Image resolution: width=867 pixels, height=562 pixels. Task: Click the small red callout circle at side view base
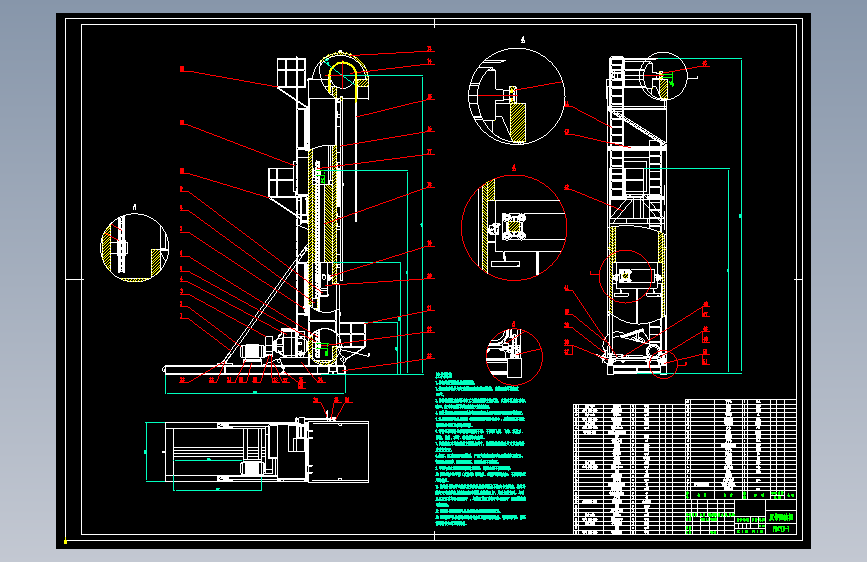(662, 363)
